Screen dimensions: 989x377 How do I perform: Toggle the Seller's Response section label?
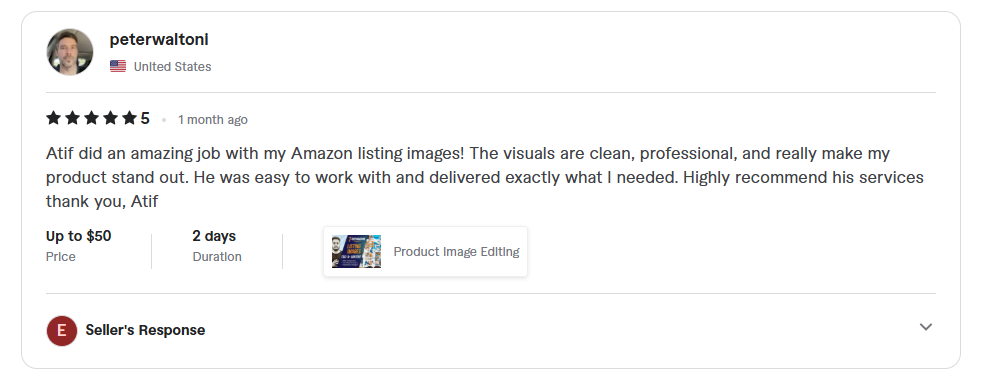[x=145, y=330]
